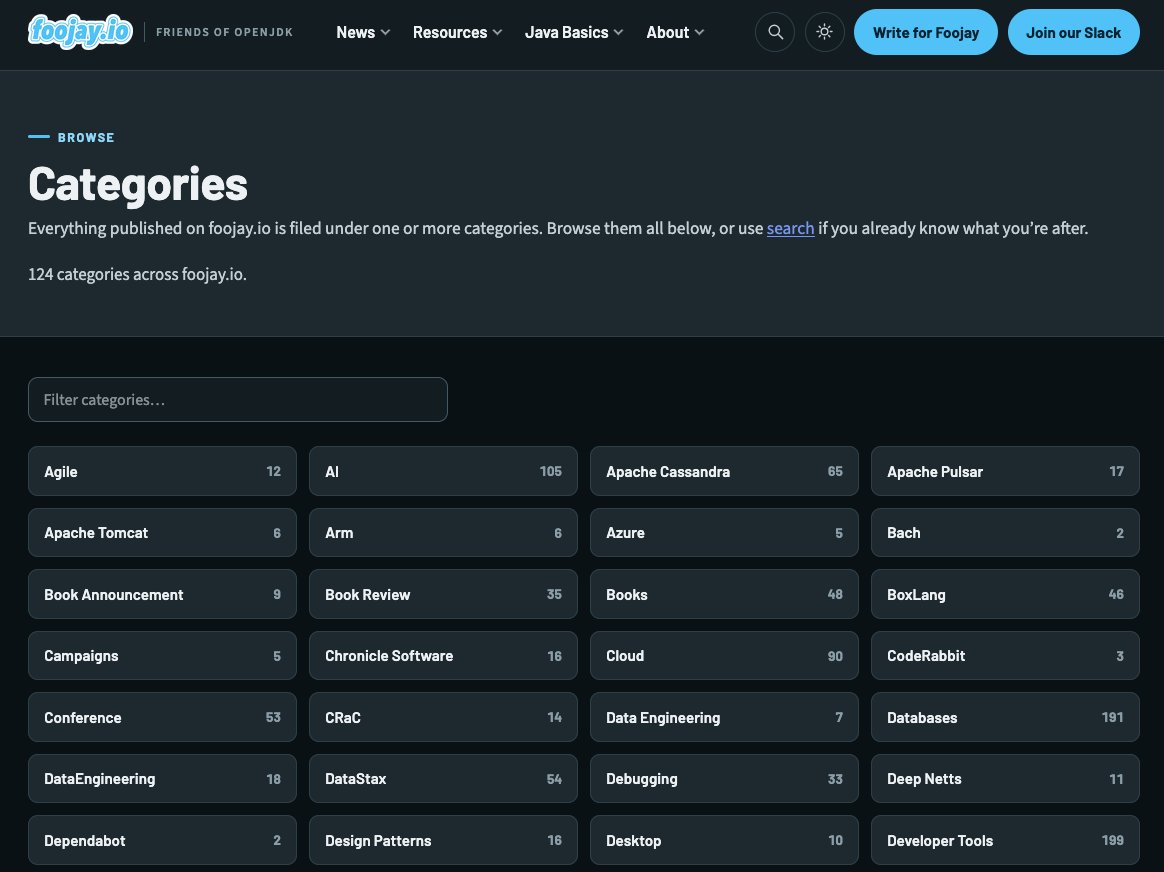Open the Azure category
This screenshot has height=872, width=1164.
pyautogui.click(x=725, y=533)
